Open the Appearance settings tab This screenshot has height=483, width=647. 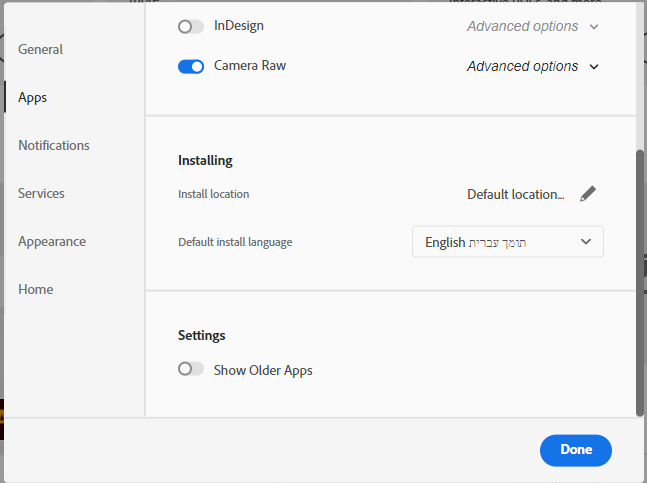pos(52,241)
